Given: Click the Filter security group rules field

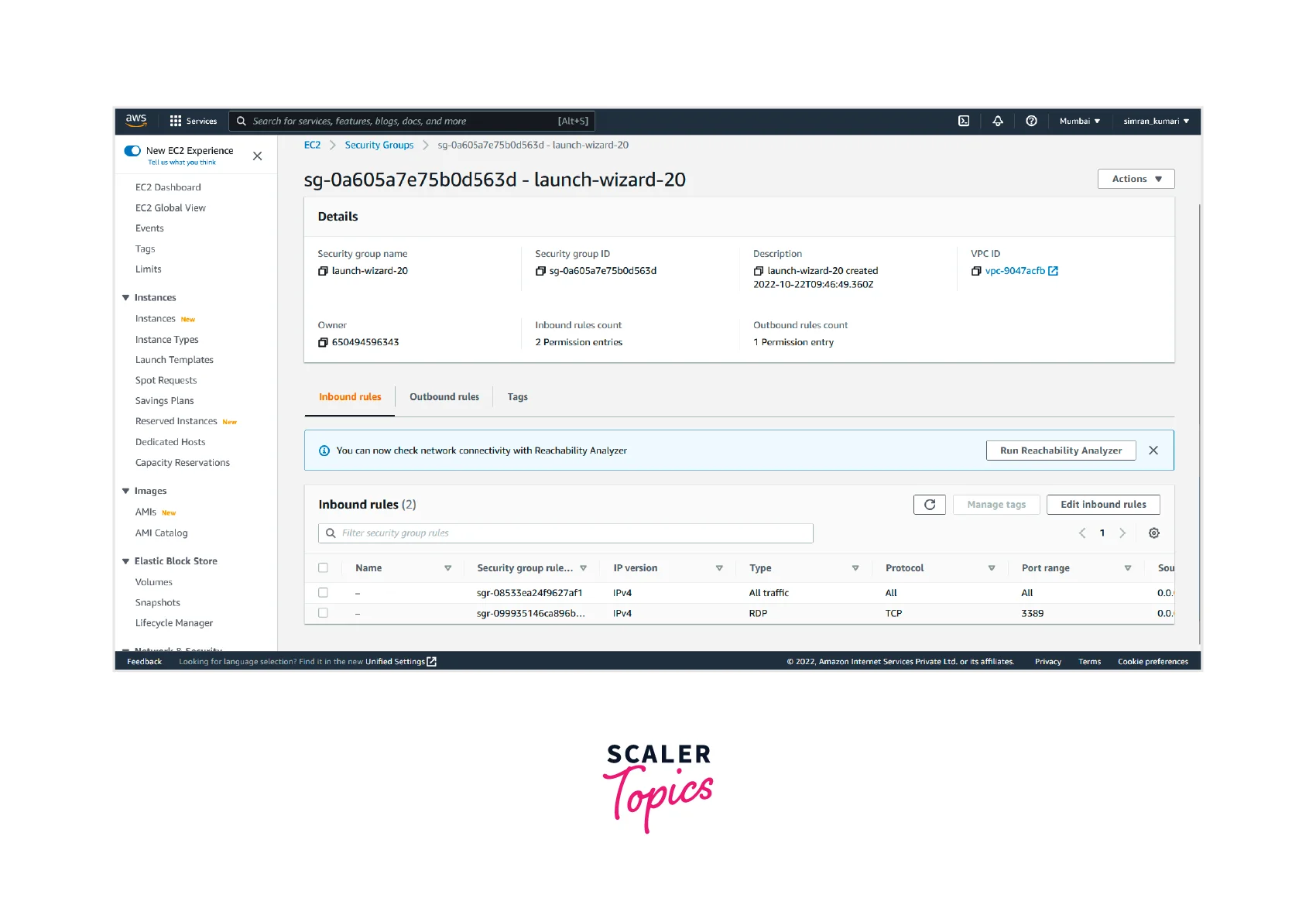Looking at the screenshot, I should 565,533.
